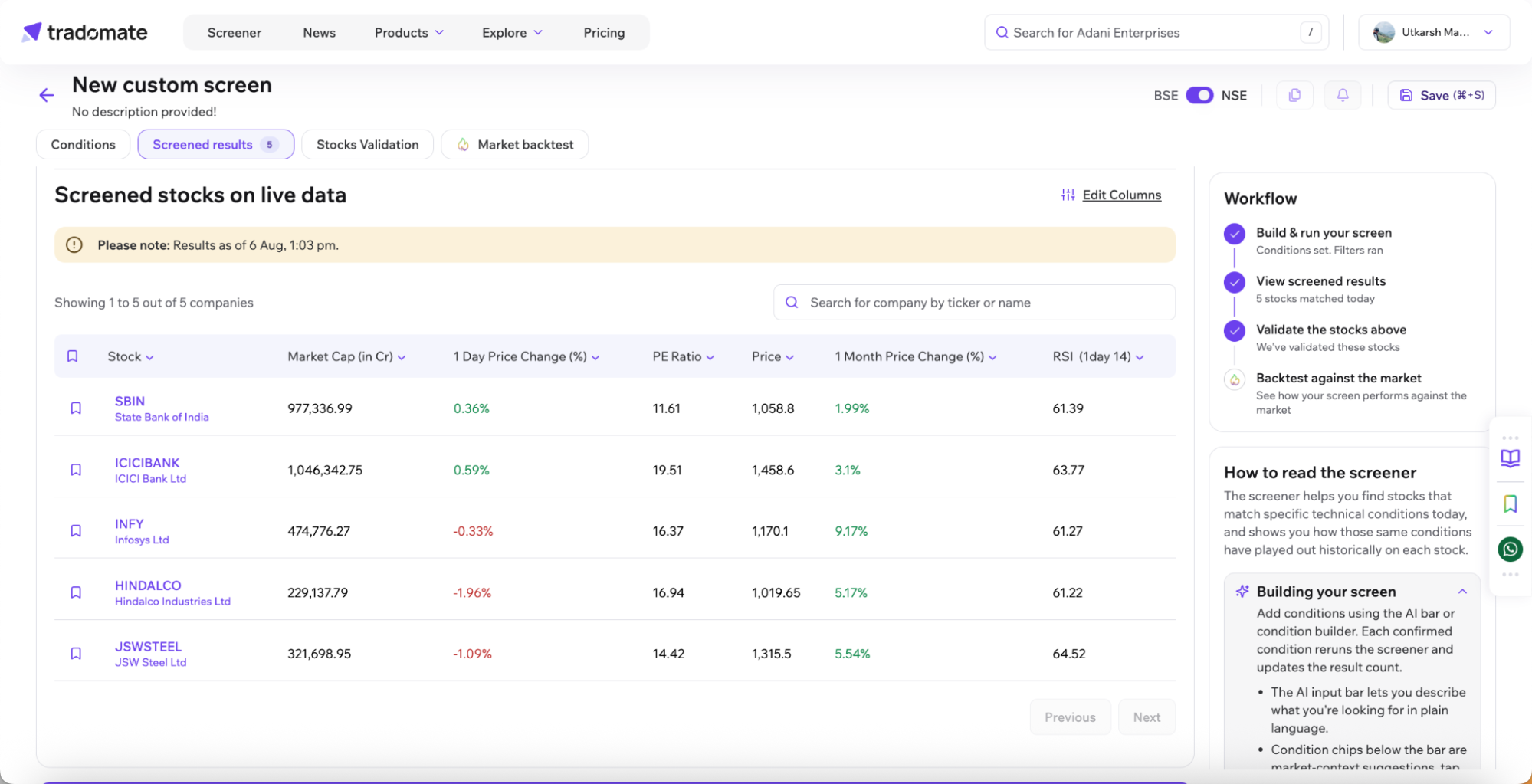1532x784 pixels.
Task: Sort by the Price column
Action: [x=773, y=356]
